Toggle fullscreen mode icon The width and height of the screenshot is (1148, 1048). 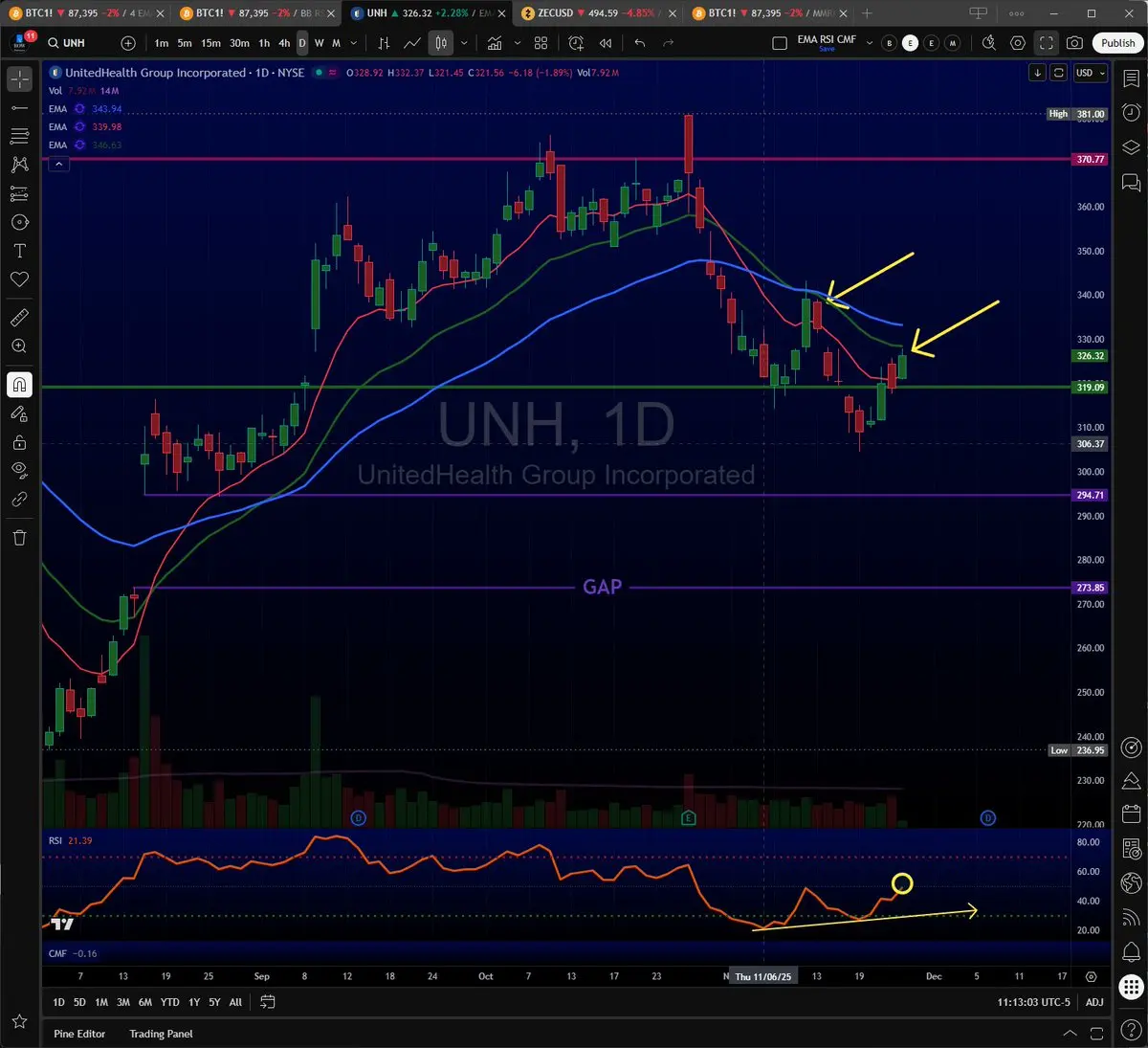tap(1047, 43)
